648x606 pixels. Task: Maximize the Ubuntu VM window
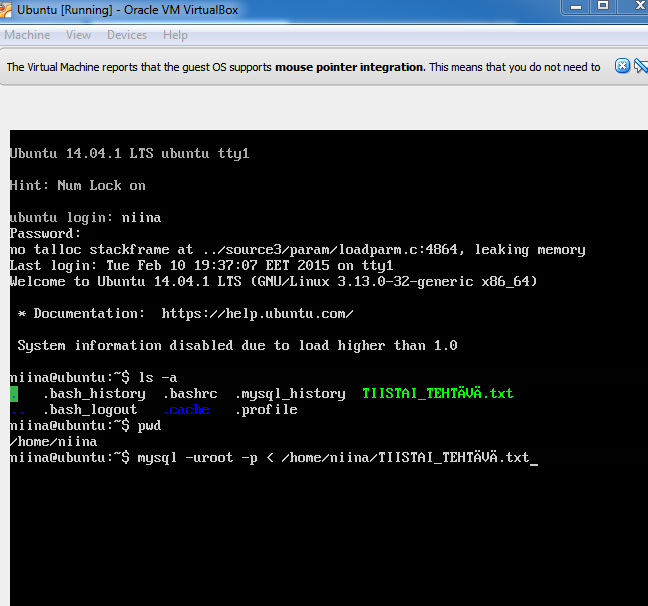(x=602, y=7)
